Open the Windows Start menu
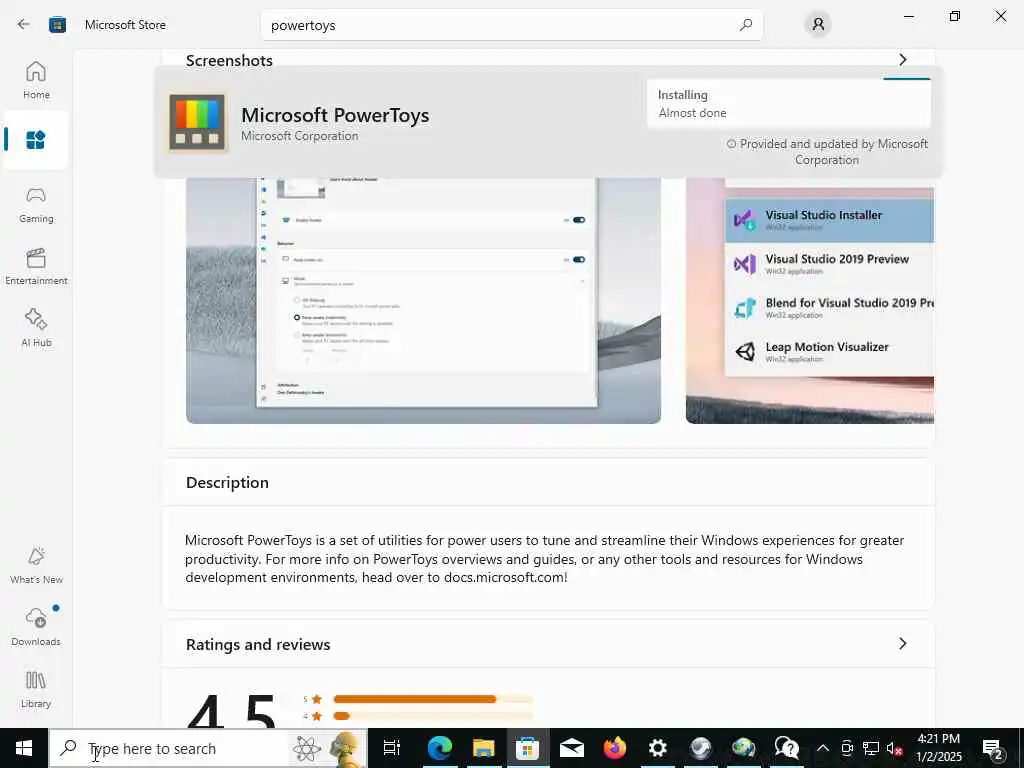This screenshot has width=1024, height=768. point(24,748)
